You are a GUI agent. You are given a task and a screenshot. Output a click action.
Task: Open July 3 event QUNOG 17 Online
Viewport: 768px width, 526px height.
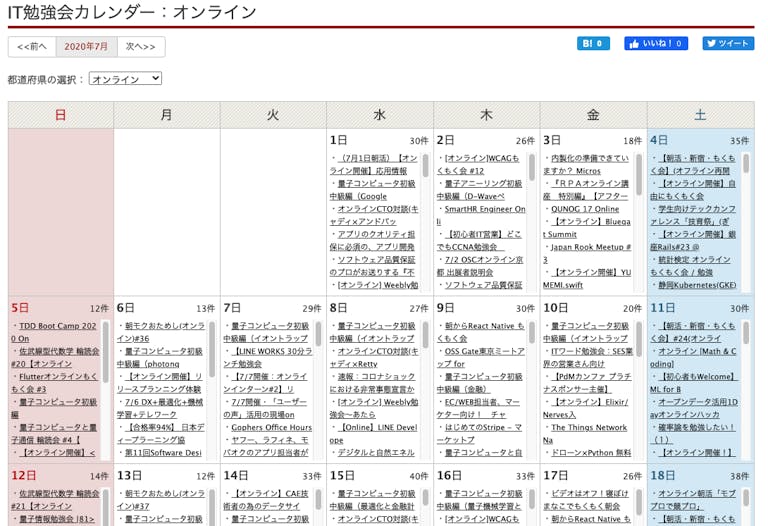(x=585, y=209)
